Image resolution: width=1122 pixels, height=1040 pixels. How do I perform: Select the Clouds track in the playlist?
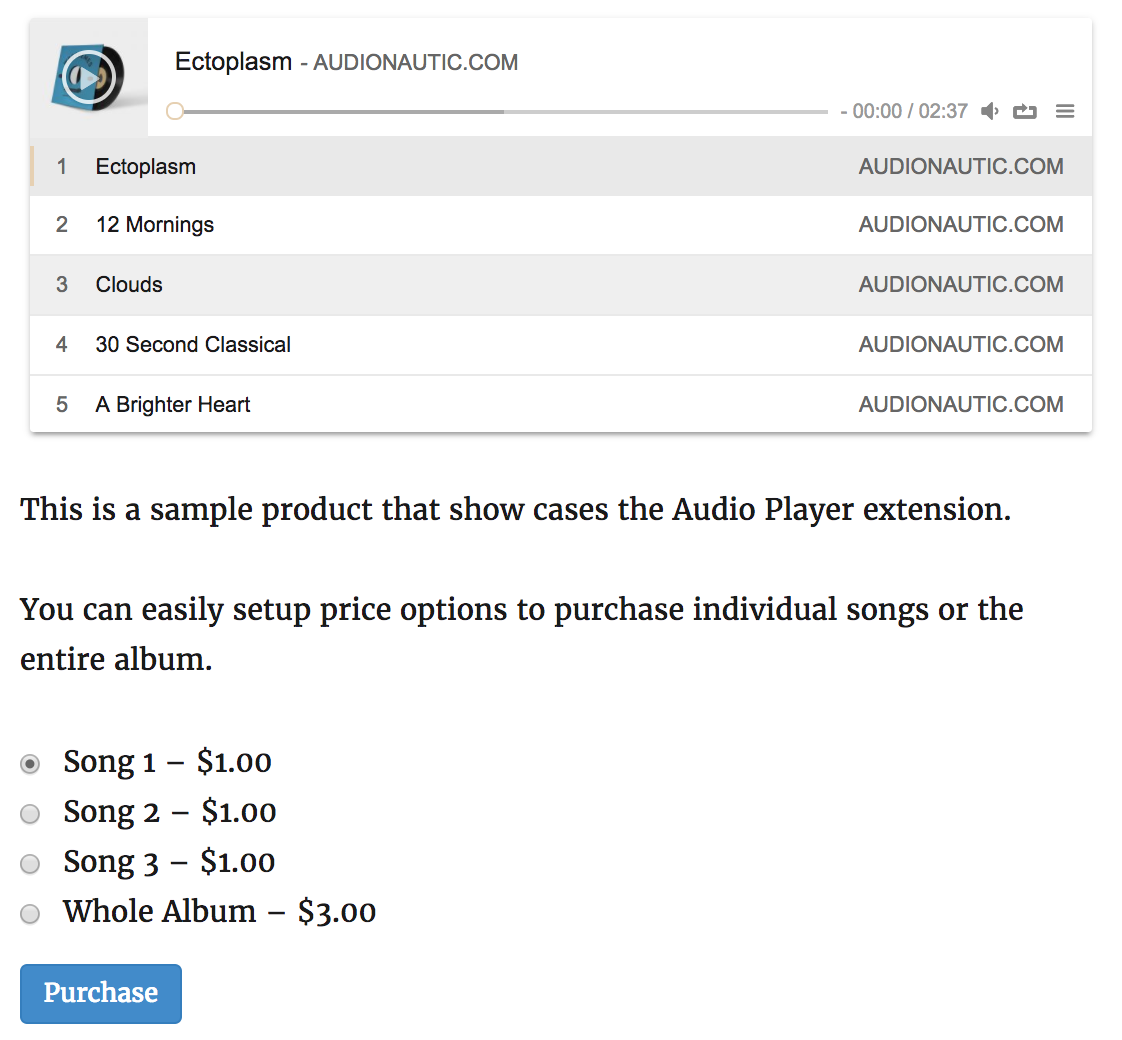(129, 285)
